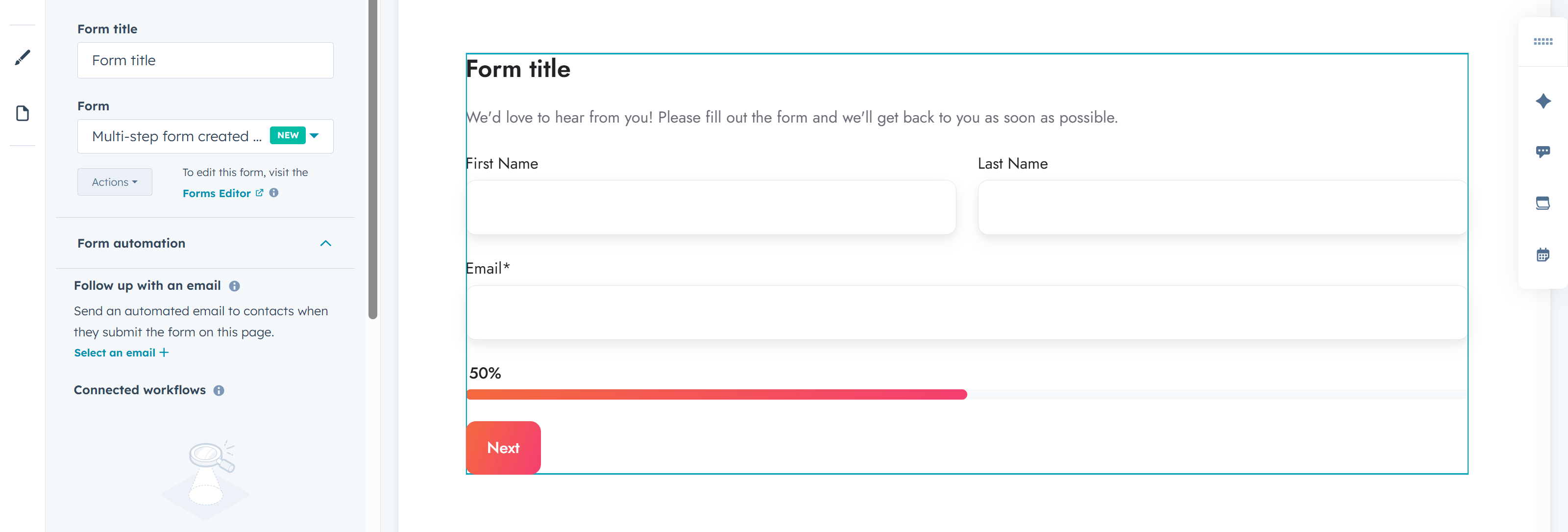Click the info icon beside Follow up with an email
1568x532 pixels.
coord(235,285)
